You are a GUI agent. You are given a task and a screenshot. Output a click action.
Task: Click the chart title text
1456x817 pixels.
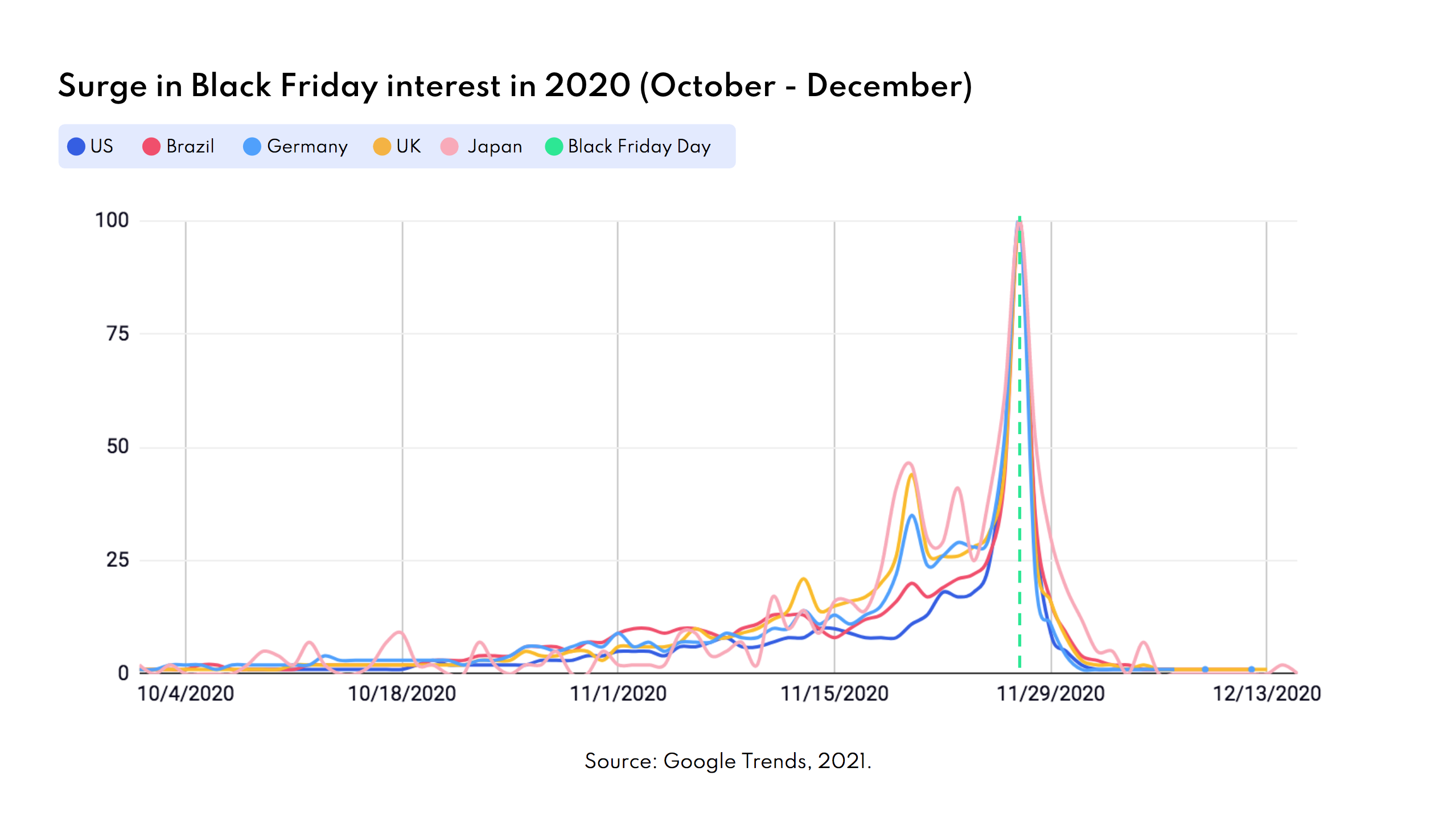pyautogui.click(x=515, y=86)
